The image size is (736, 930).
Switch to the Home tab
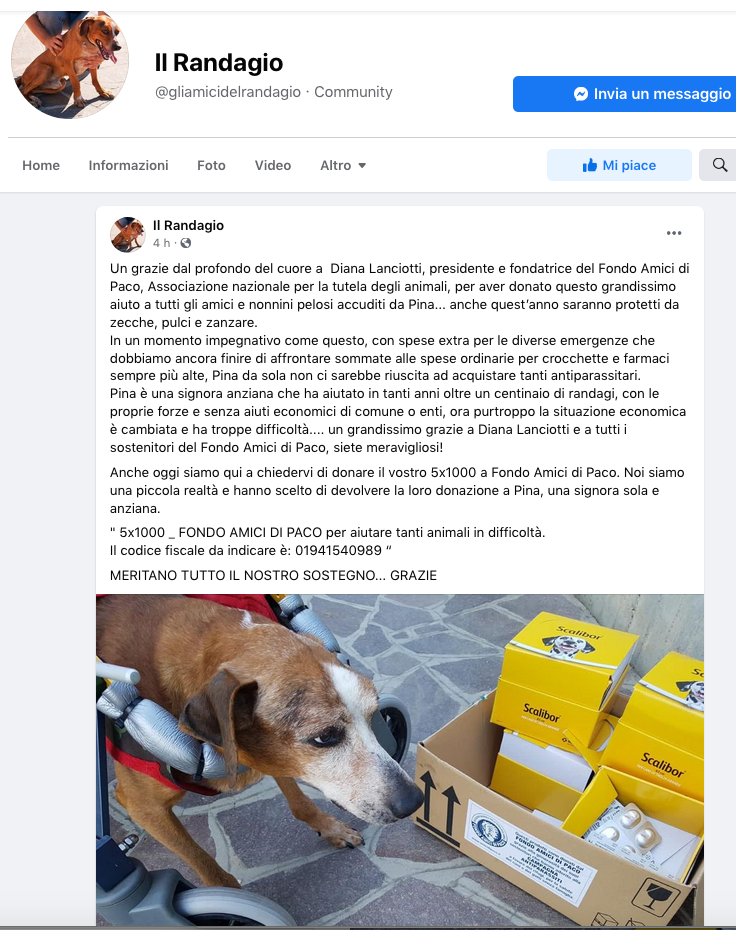[x=41, y=165]
